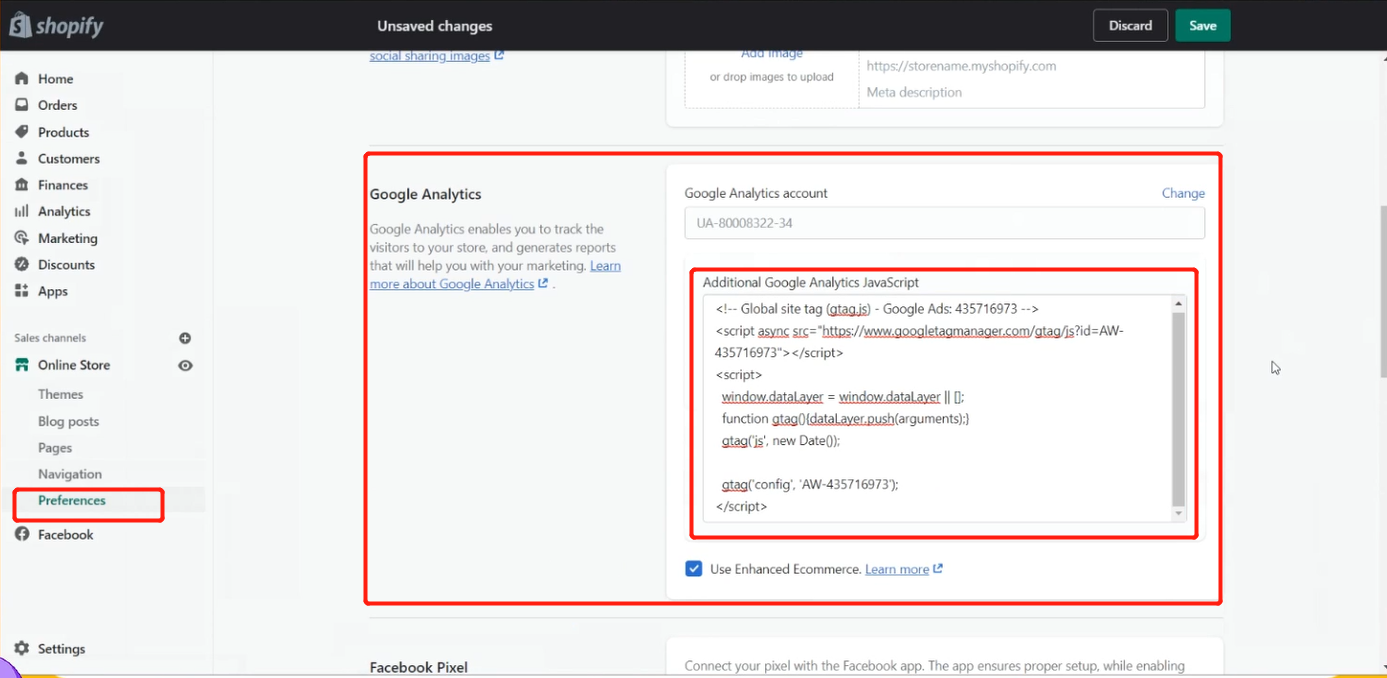Click the Google Analytics section heading

[426, 194]
